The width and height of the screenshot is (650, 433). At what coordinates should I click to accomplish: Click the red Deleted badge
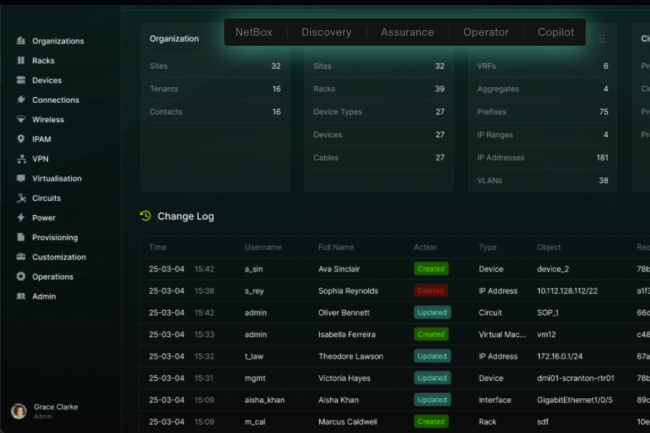pyautogui.click(x=430, y=290)
